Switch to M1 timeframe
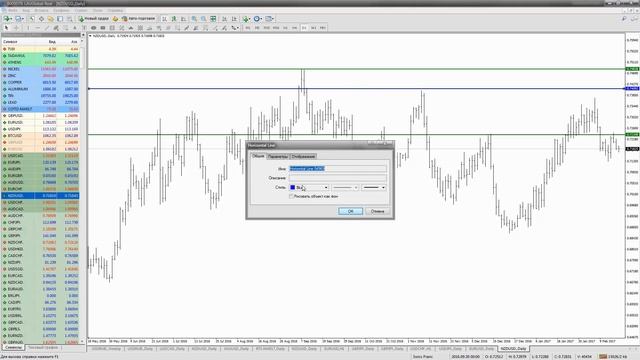 [248, 28]
